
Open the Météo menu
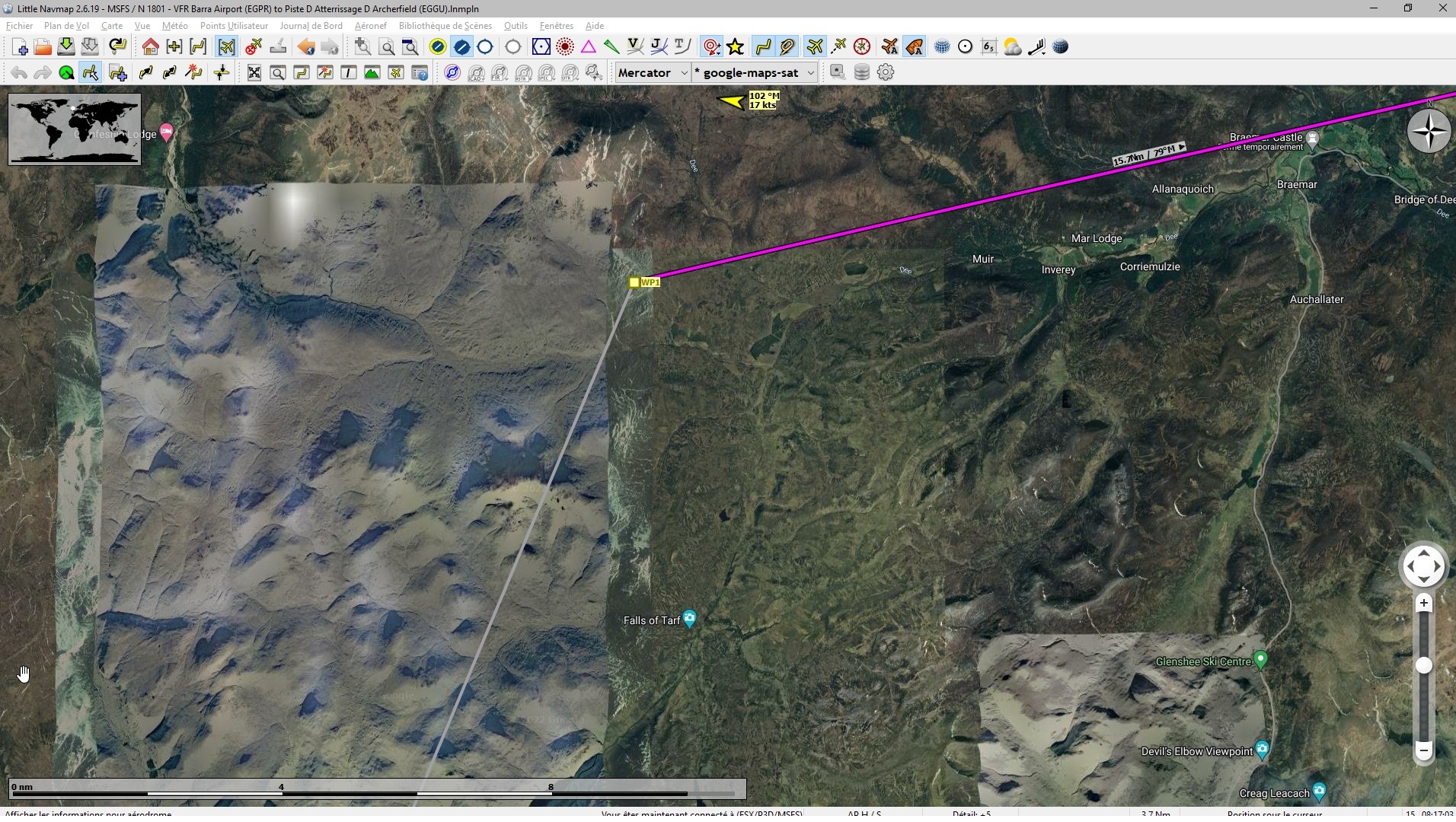coord(174,26)
